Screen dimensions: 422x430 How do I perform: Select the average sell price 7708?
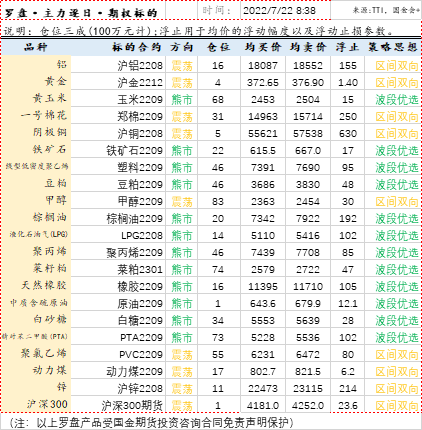pos(308,253)
